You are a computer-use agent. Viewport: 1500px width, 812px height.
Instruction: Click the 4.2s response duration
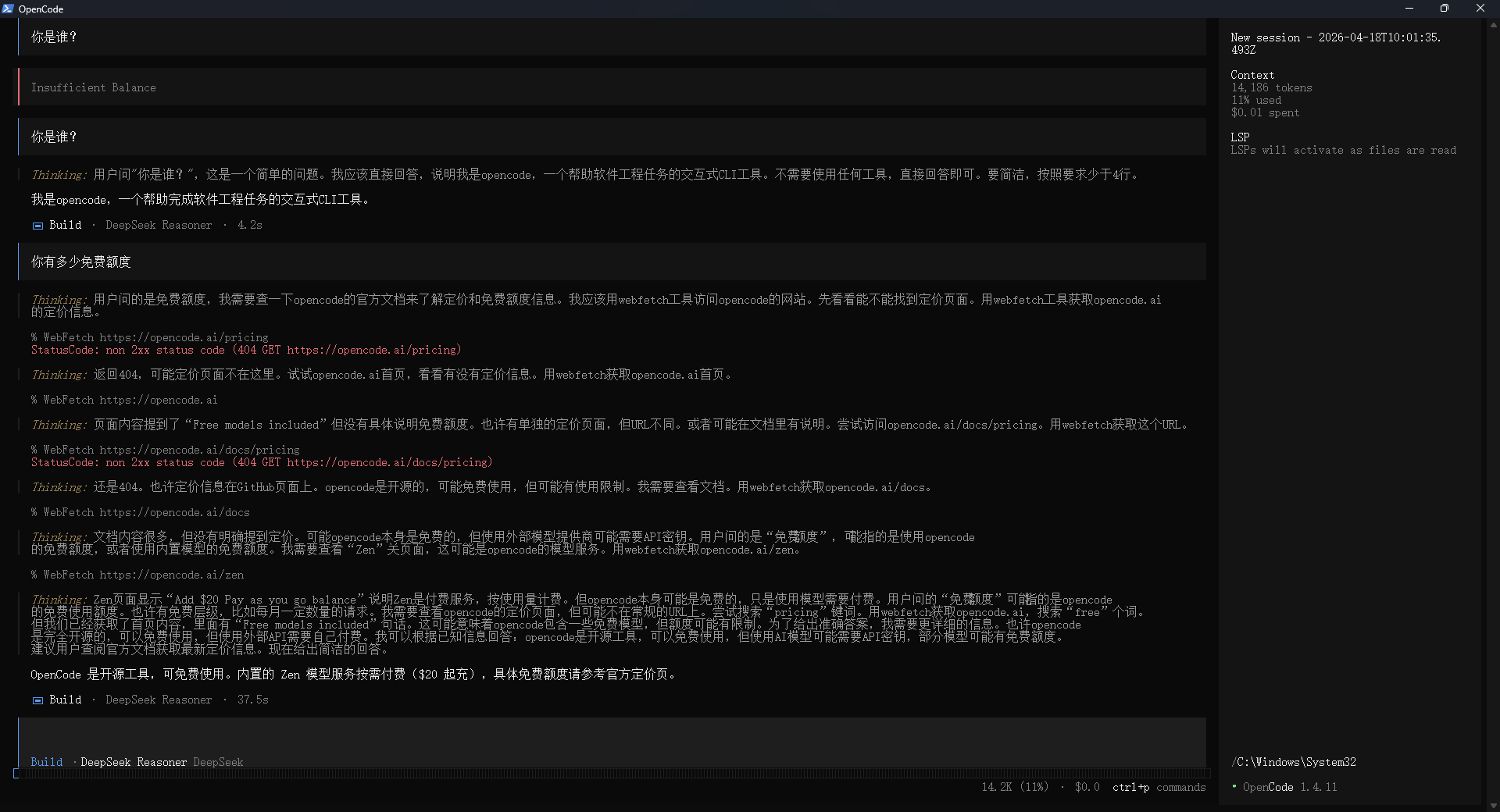click(250, 225)
